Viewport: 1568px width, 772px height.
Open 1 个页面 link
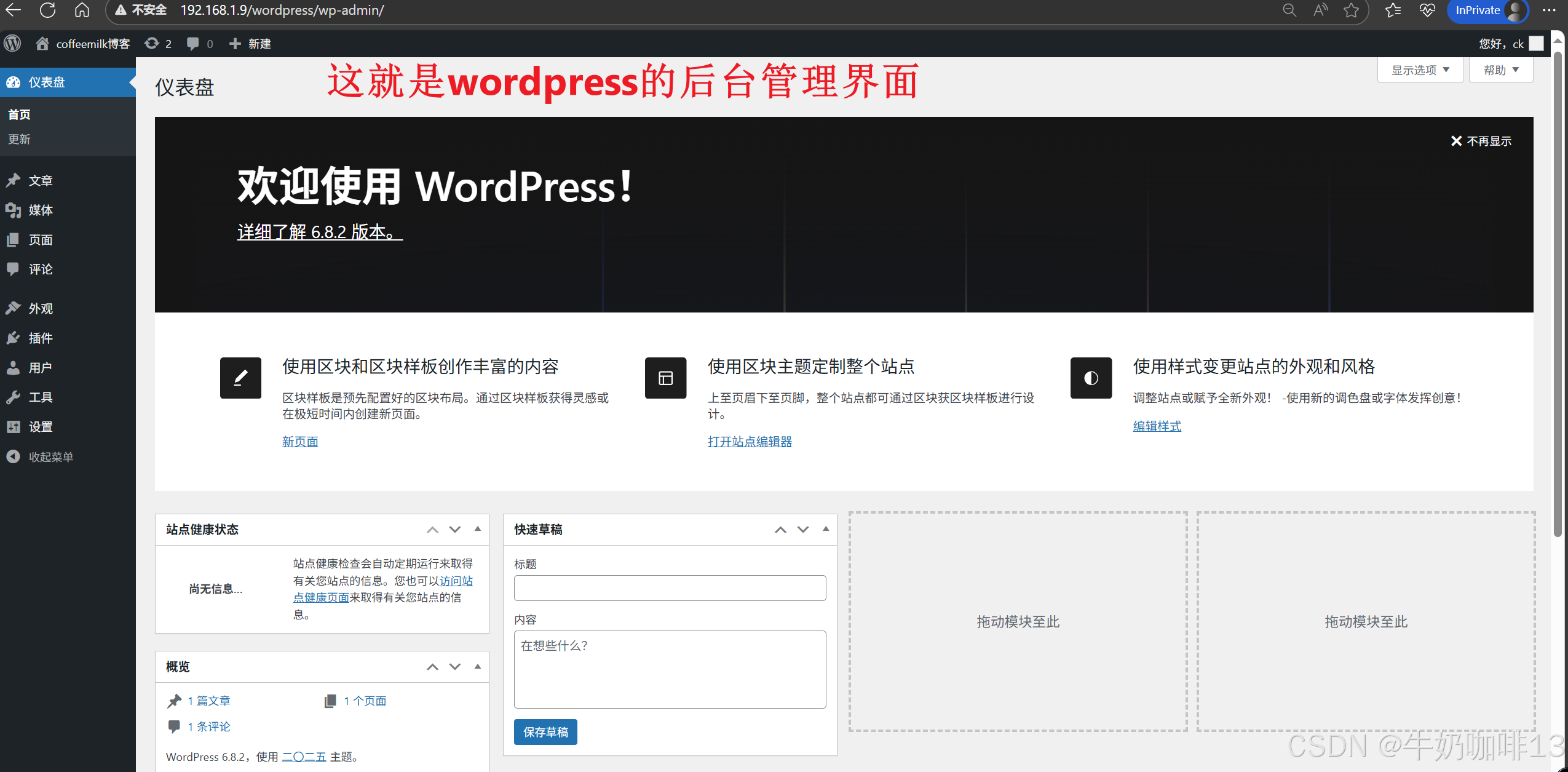365,701
